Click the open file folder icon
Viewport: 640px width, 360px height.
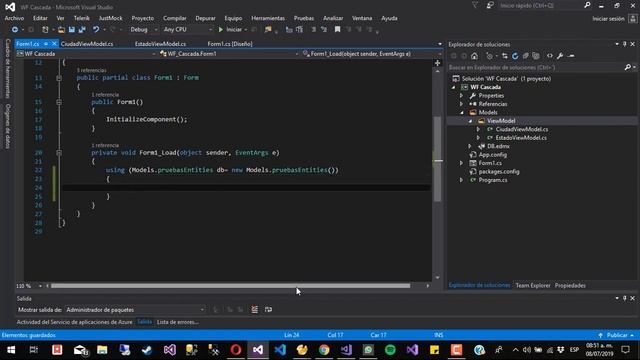click(61, 29)
